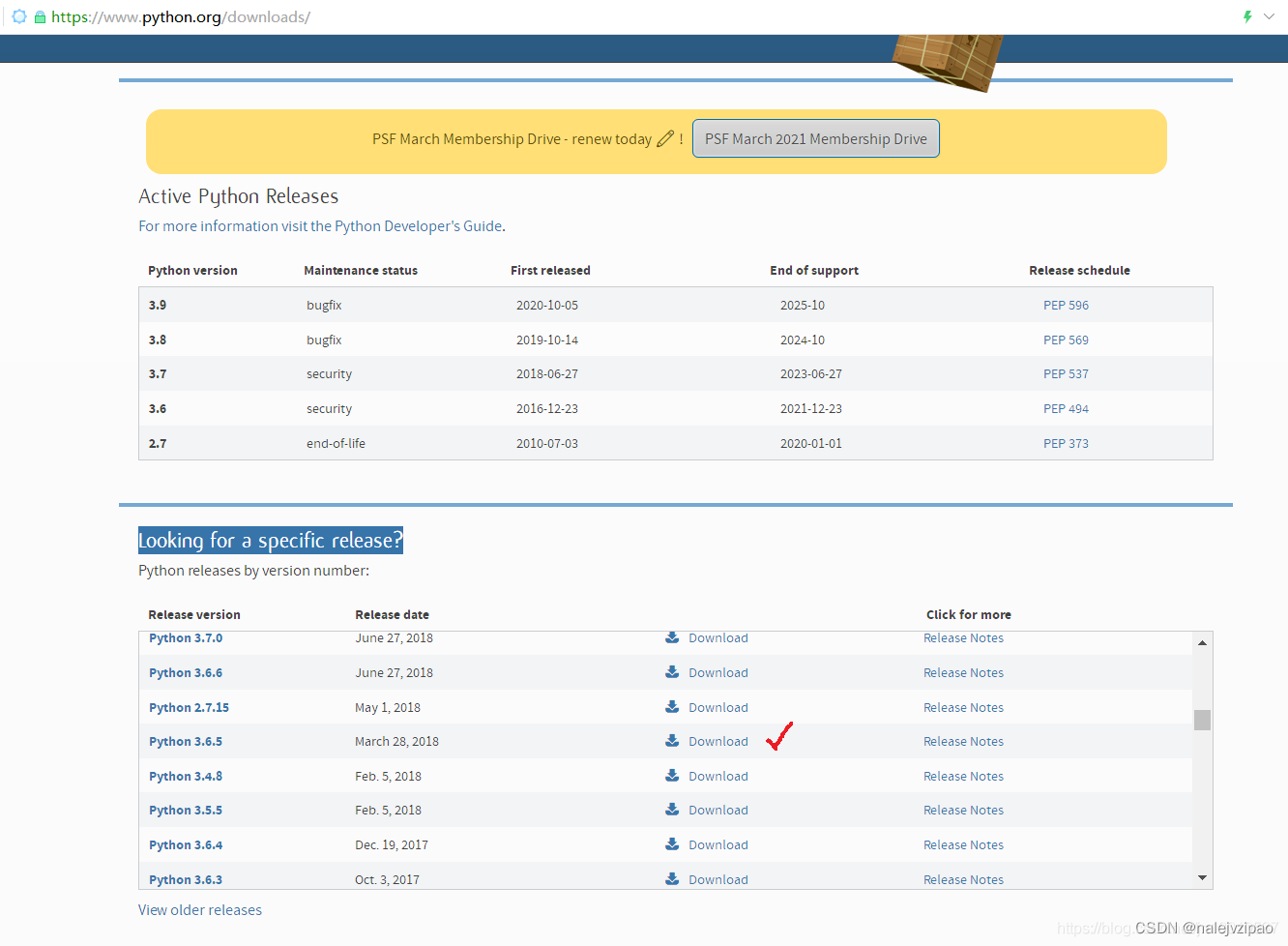Click the download icon for Python 2.7.15
Viewport: 1288px width, 946px height.
[672, 707]
